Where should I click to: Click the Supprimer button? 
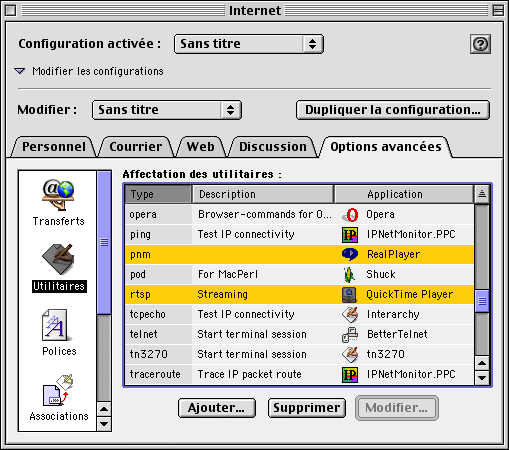(x=307, y=408)
